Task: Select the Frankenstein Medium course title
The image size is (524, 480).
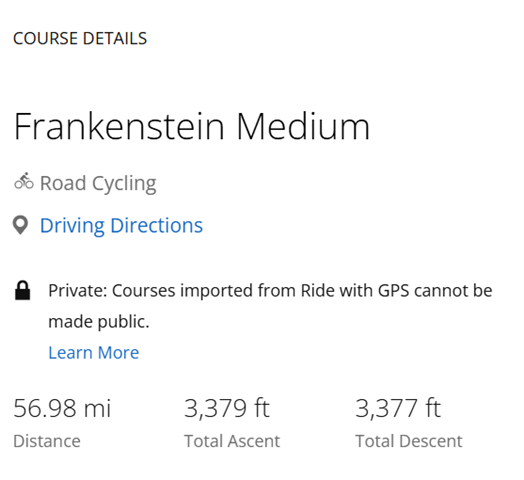Action: (x=192, y=126)
